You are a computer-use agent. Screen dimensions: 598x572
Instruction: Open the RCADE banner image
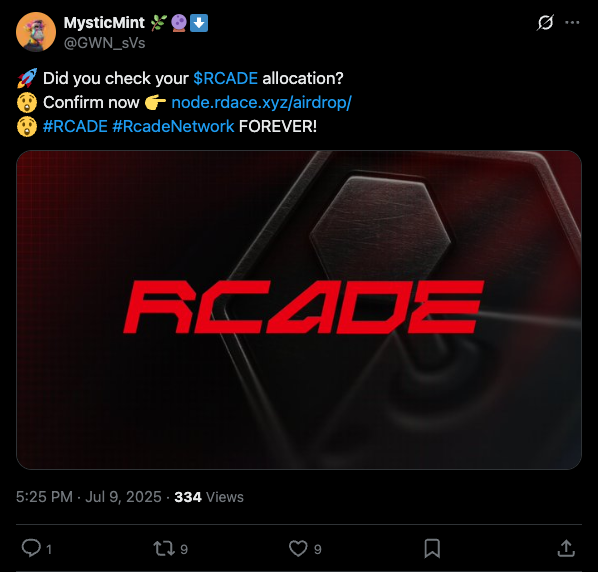coord(299,310)
